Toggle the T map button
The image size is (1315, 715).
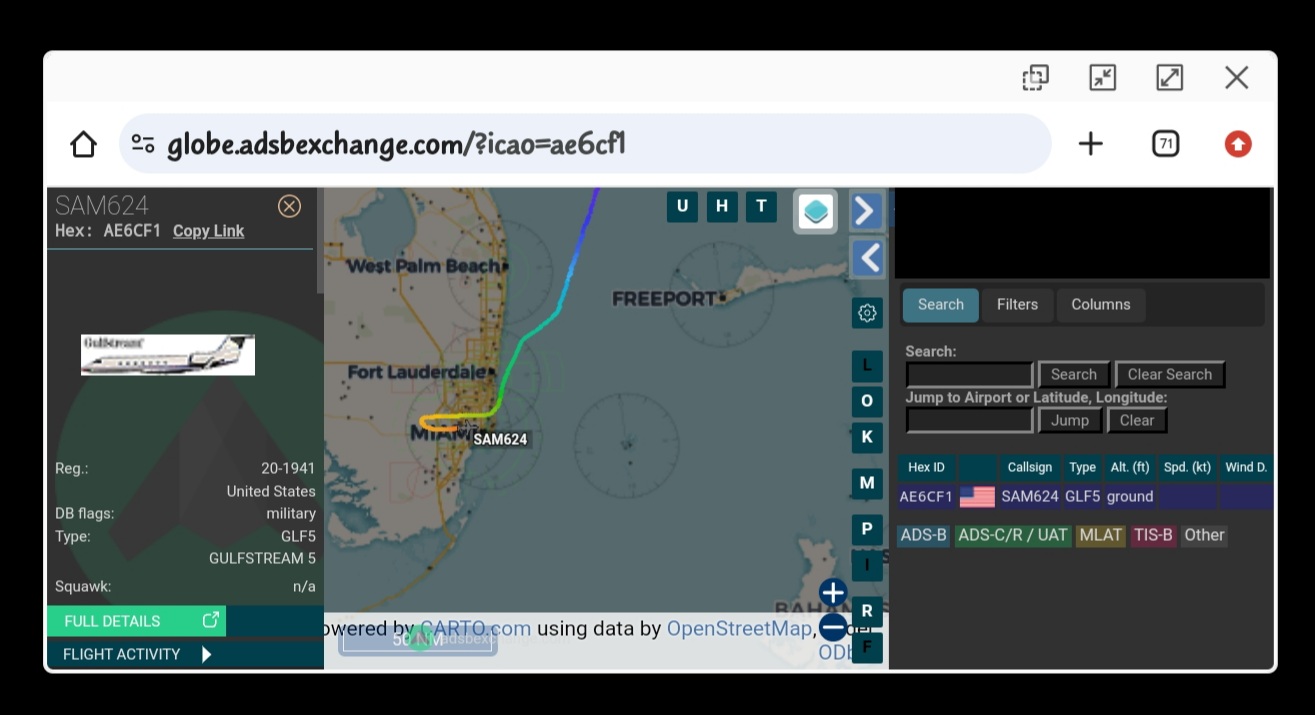coord(761,206)
